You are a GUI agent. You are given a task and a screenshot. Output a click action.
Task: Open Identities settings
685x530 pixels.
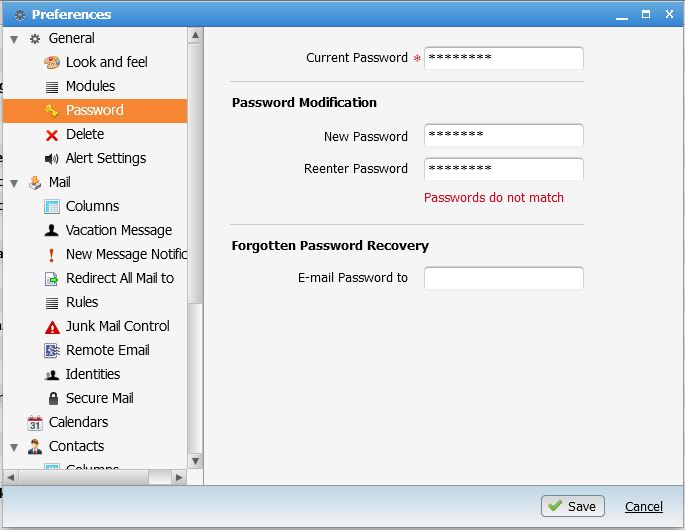(x=93, y=374)
